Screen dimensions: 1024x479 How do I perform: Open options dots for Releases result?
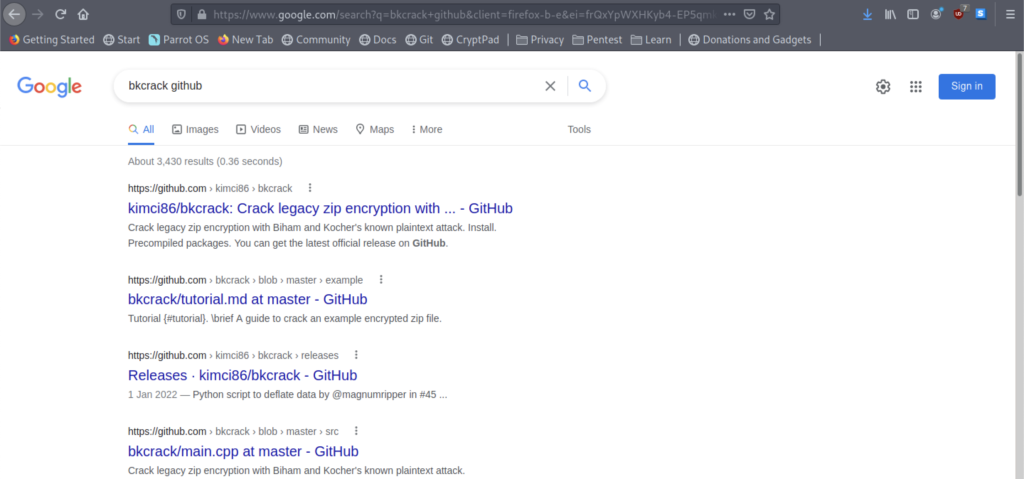pos(357,355)
